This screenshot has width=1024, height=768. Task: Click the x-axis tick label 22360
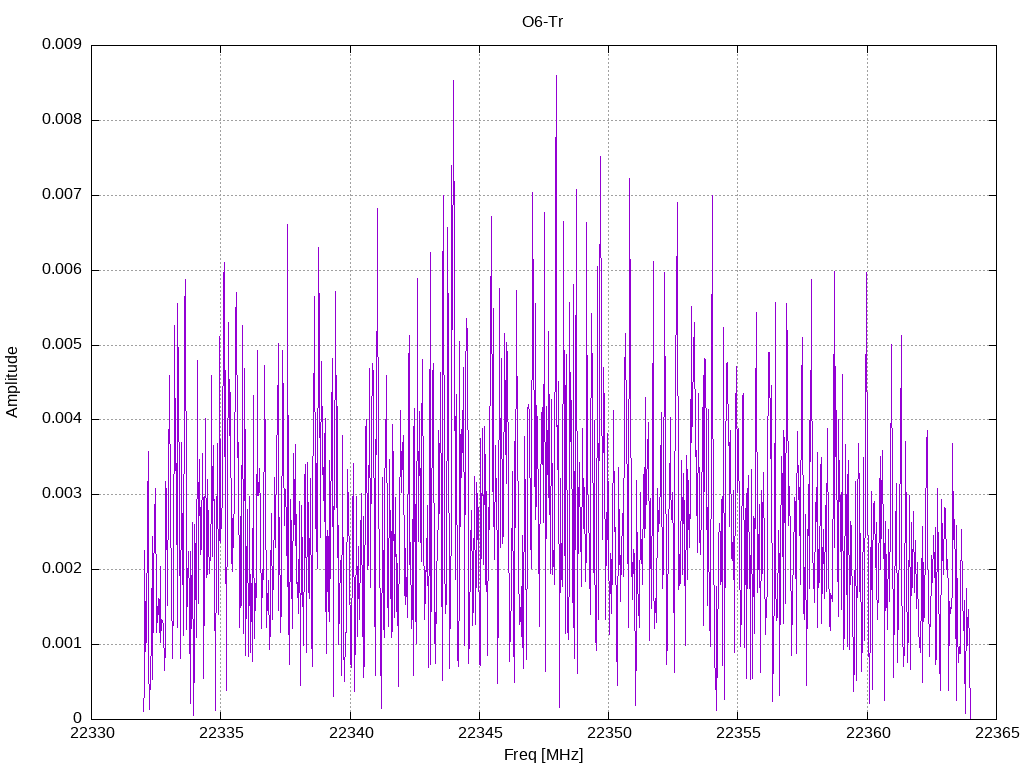pyautogui.click(x=867, y=733)
